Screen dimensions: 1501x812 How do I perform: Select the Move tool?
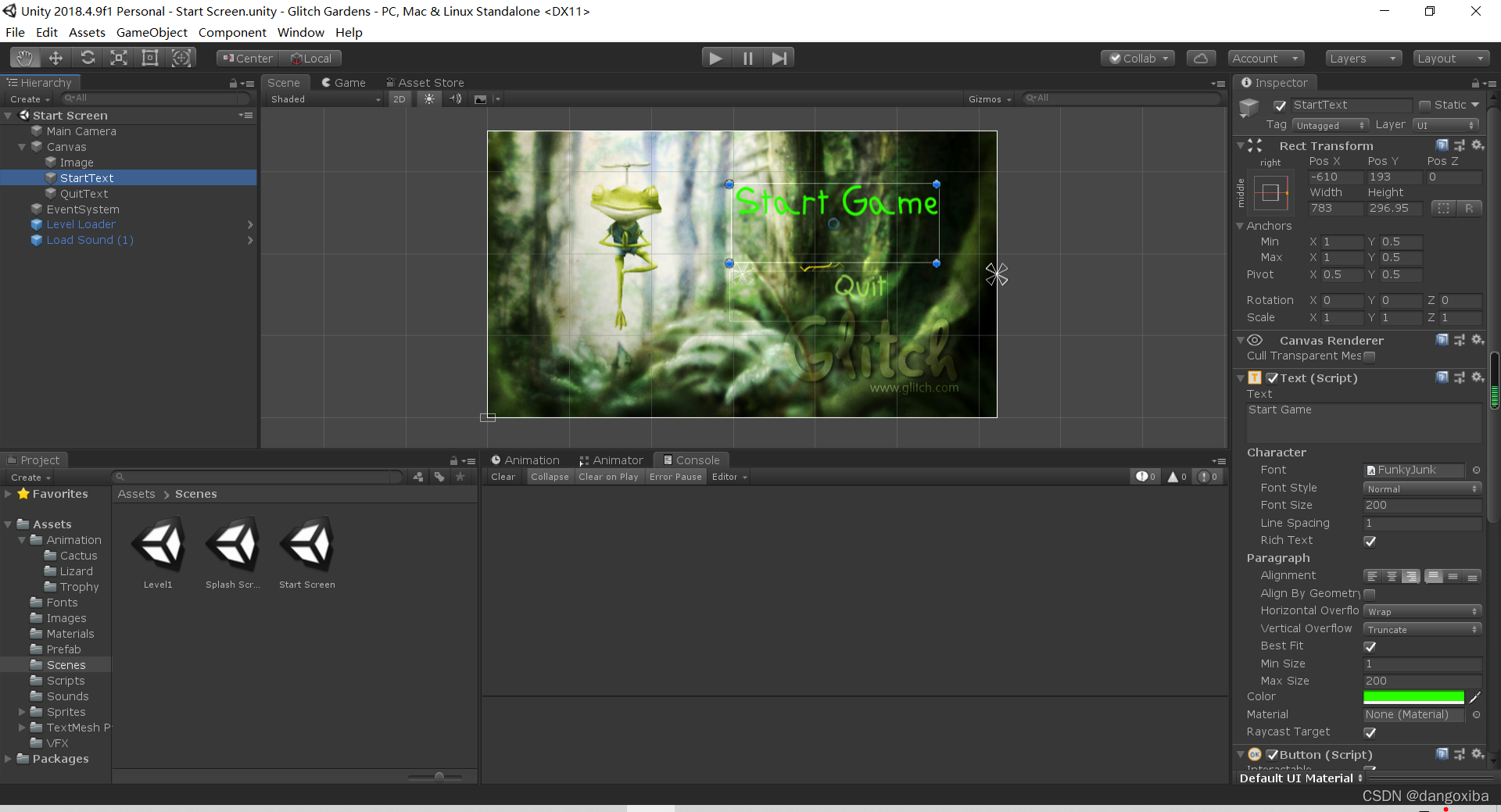click(56, 58)
